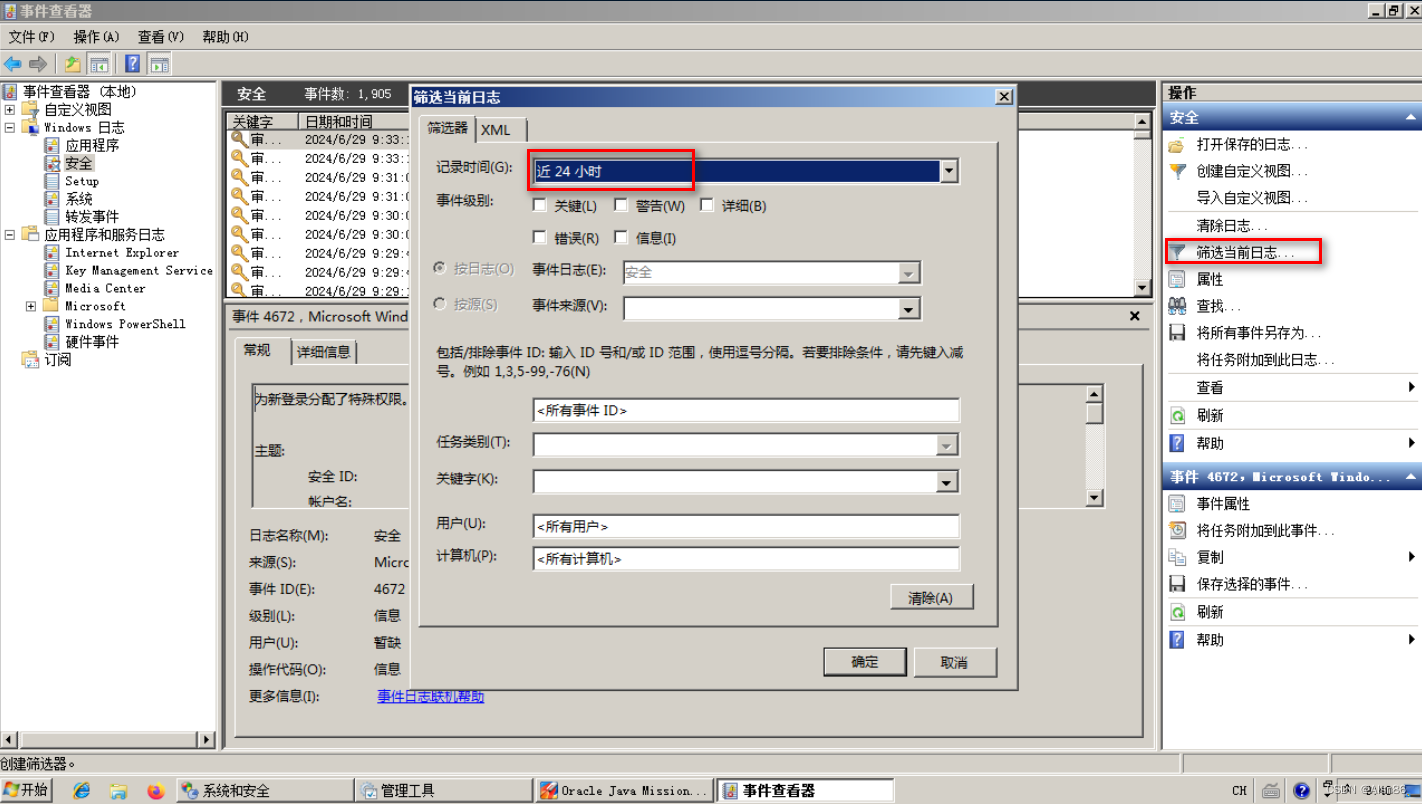
Task: Click the 将所有事件另存为 floppy disk icon
Action: pyautogui.click(x=1178, y=333)
